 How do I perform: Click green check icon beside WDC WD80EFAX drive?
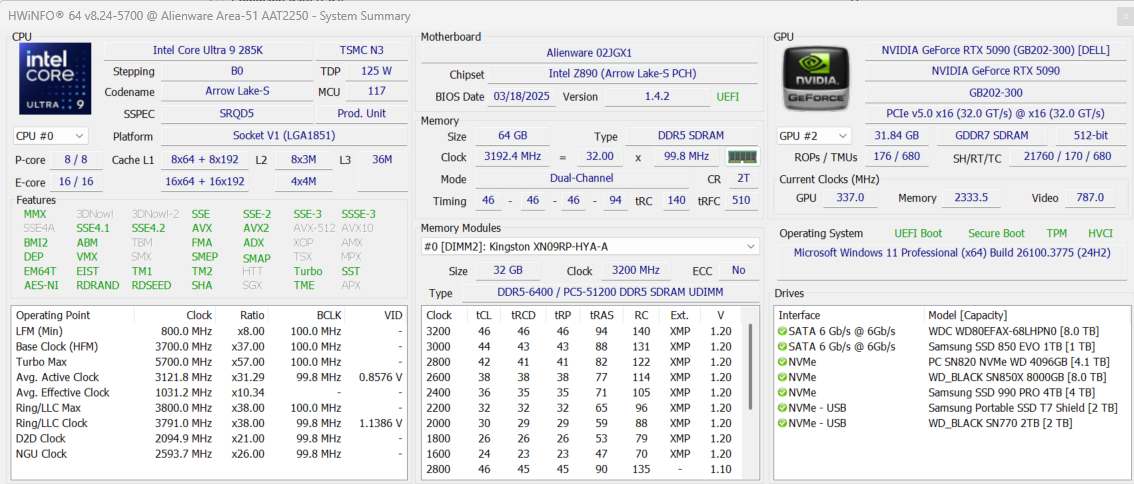[782, 331]
